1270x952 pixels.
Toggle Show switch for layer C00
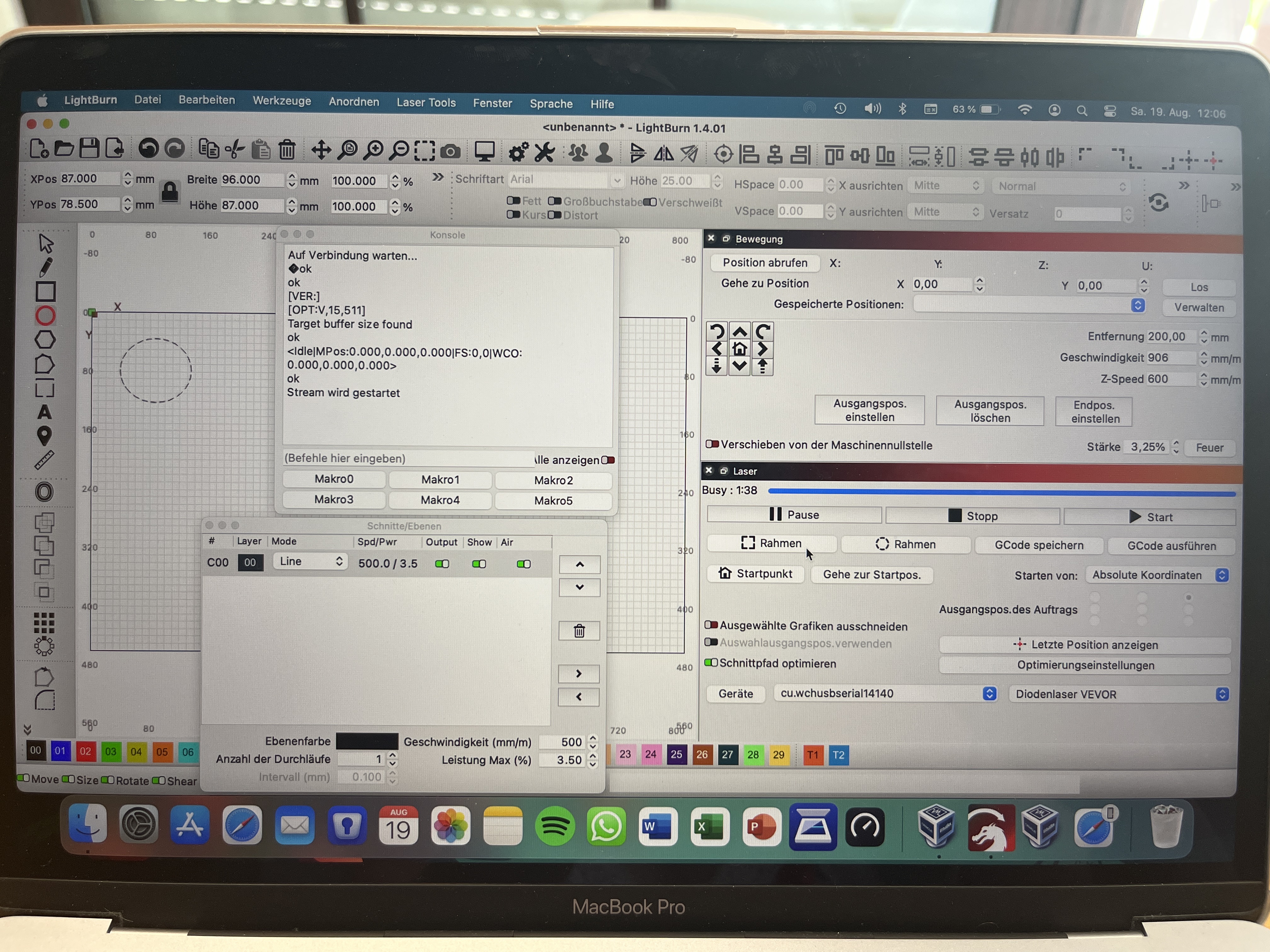click(x=479, y=564)
